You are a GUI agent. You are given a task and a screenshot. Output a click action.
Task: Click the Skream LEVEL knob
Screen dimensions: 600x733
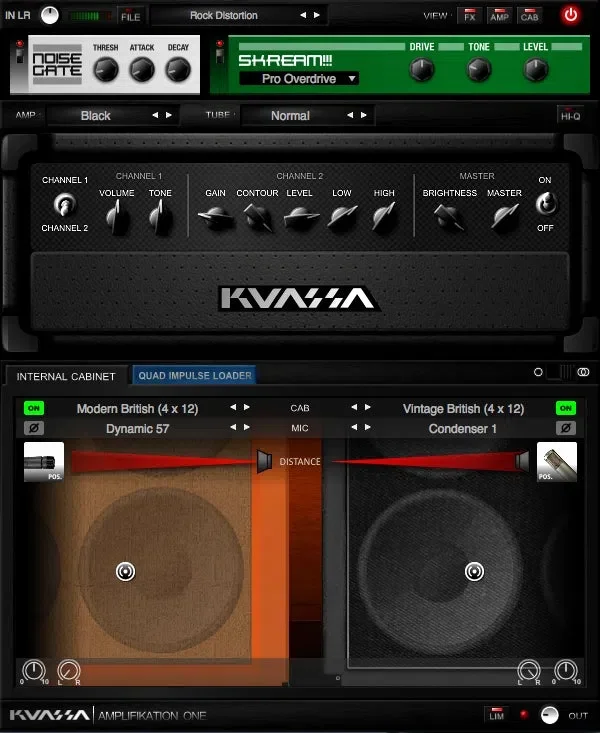(x=535, y=70)
